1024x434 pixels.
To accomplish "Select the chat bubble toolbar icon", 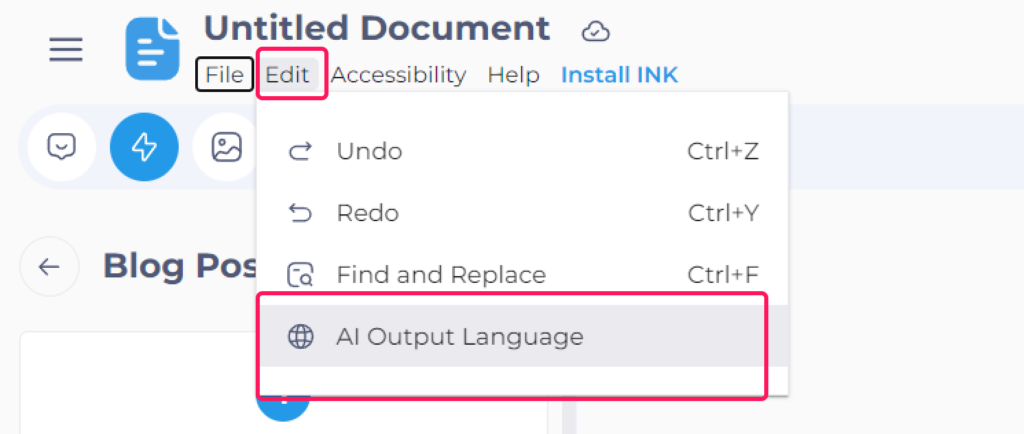I will click(x=62, y=147).
